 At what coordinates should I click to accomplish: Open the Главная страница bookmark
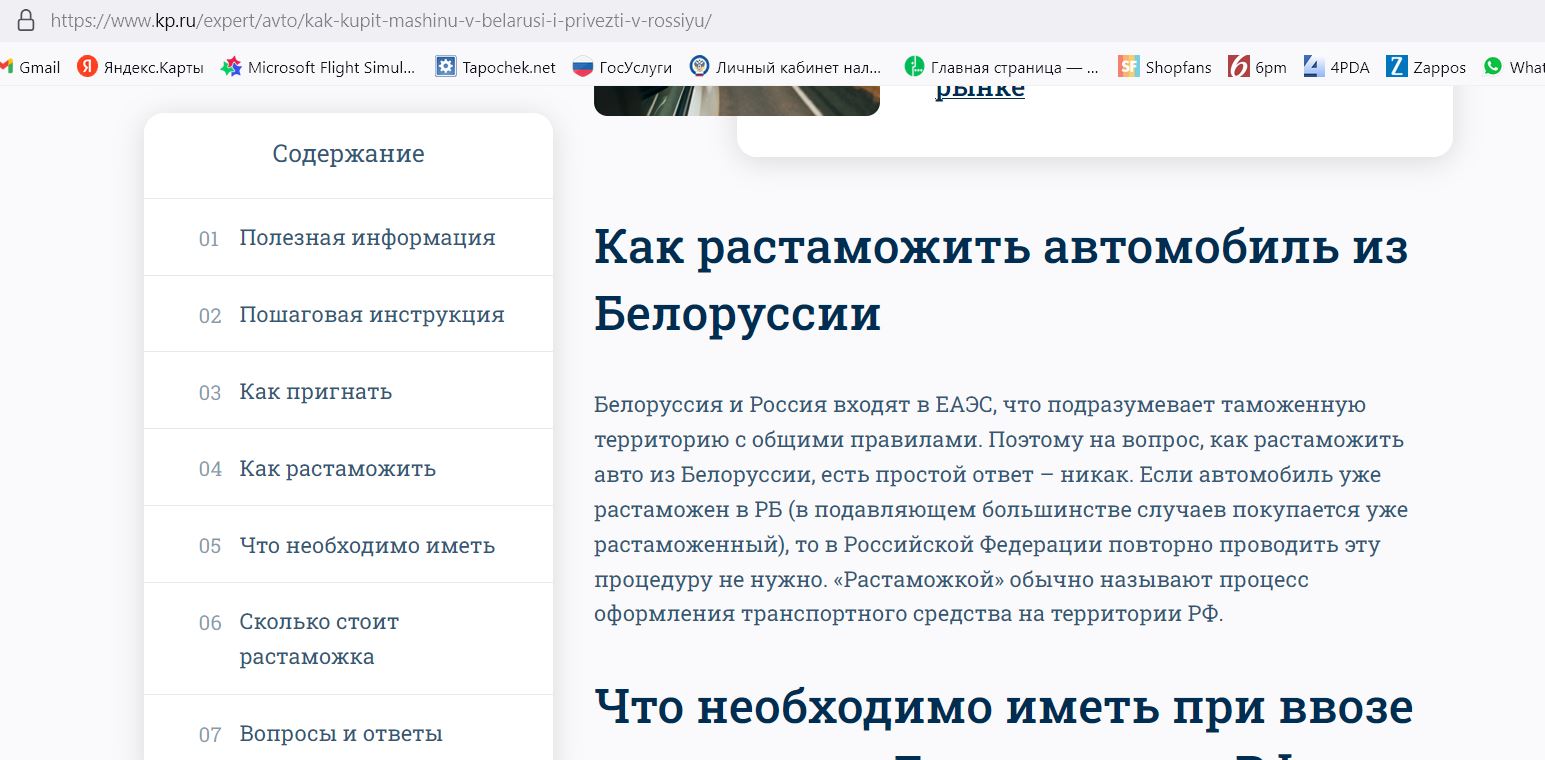click(1001, 67)
